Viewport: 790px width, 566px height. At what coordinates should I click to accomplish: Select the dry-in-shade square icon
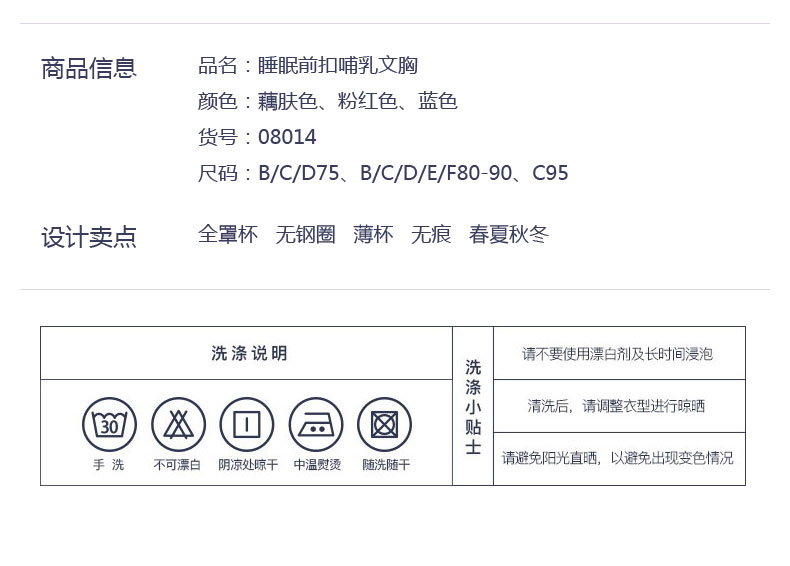click(x=247, y=424)
